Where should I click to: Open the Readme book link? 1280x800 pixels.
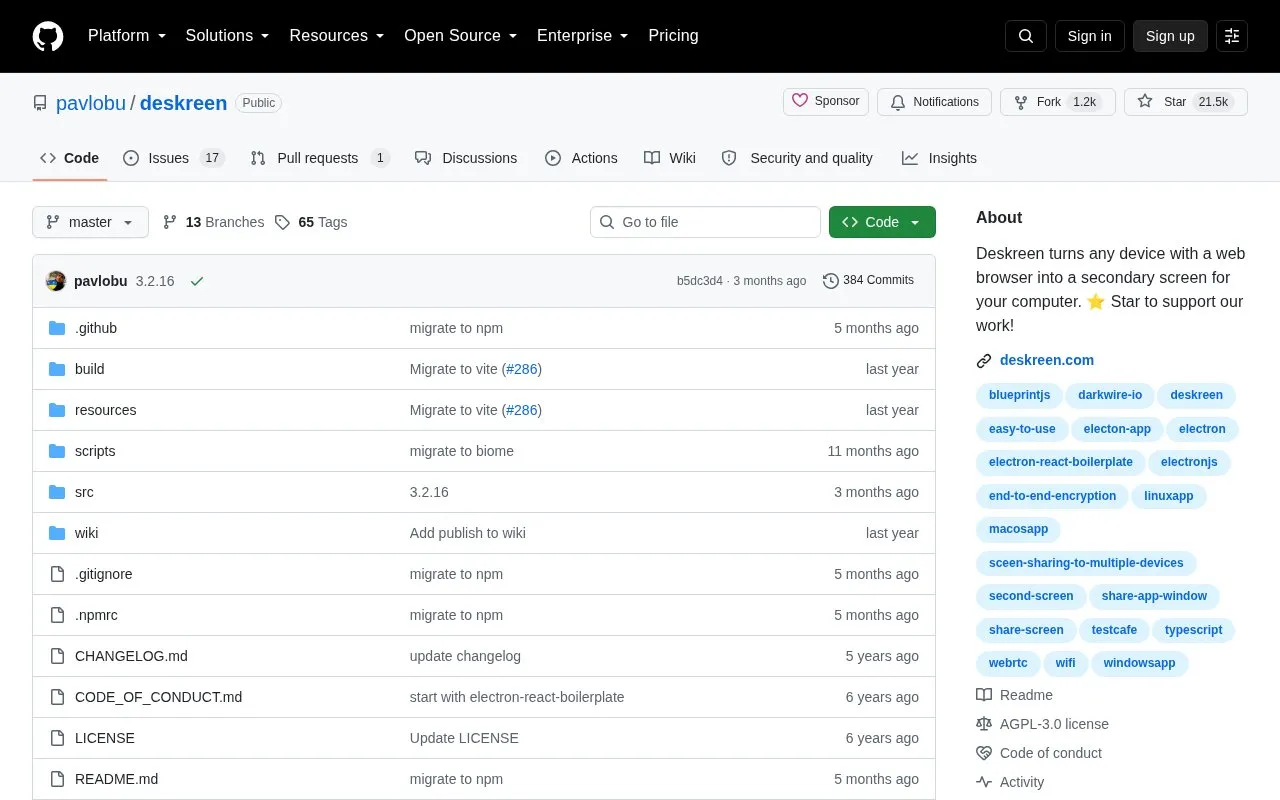tap(1015, 695)
